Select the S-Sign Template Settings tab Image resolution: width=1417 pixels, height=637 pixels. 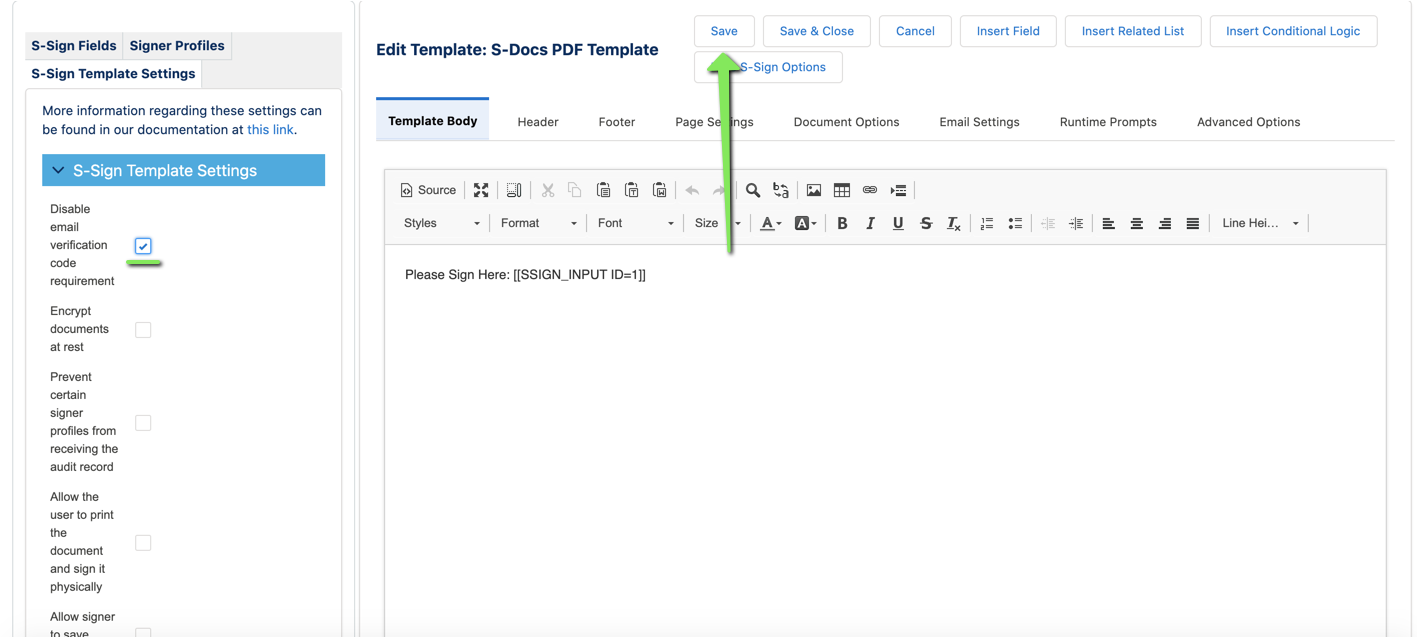113,74
